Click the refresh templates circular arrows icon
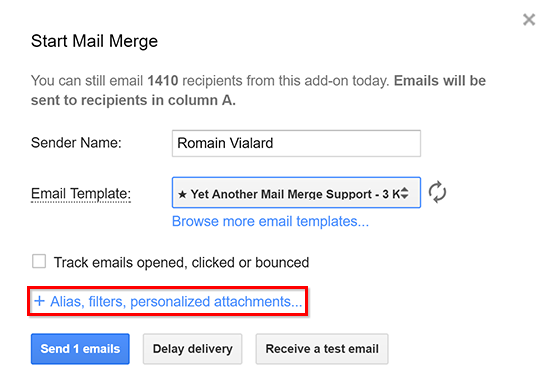The width and height of the screenshot is (550, 385). (437, 192)
